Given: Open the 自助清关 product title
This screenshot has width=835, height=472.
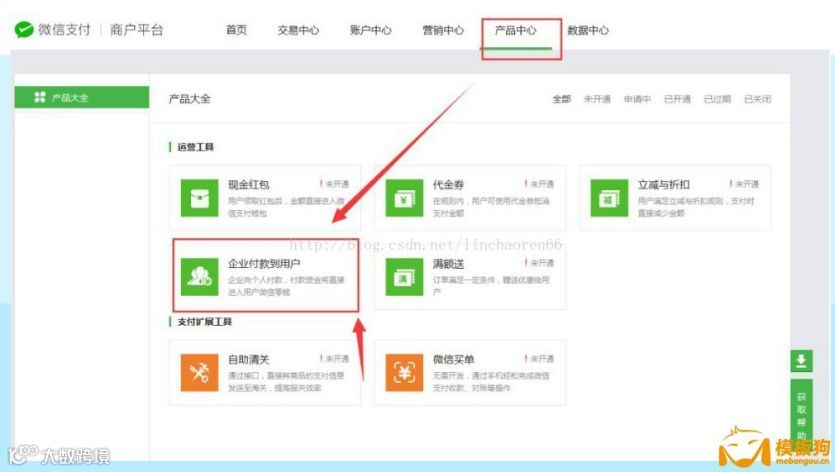Looking at the screenshot, I should pyautogui.click(x=249, y=360).
